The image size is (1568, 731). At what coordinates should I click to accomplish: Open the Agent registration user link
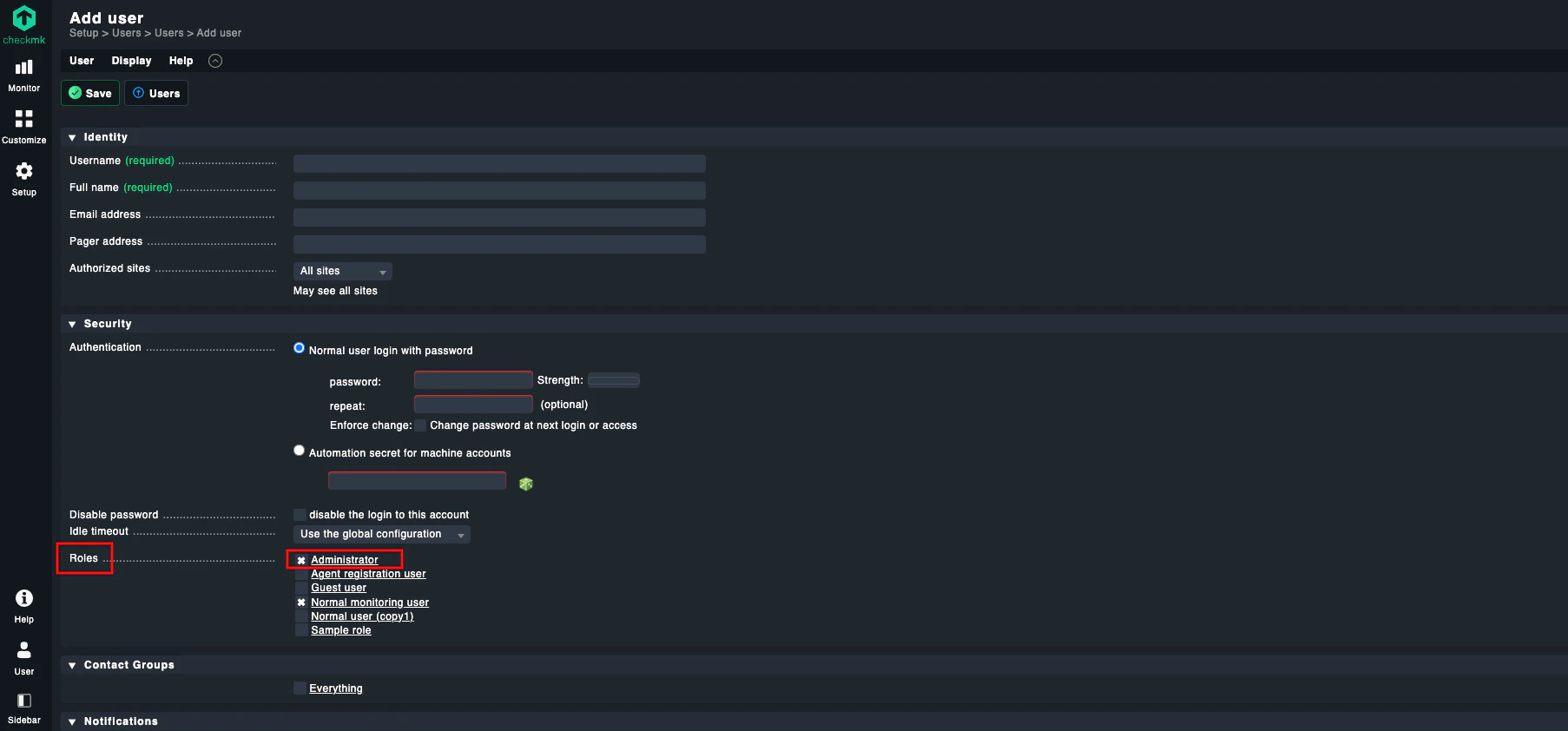[x=368, y=574]
